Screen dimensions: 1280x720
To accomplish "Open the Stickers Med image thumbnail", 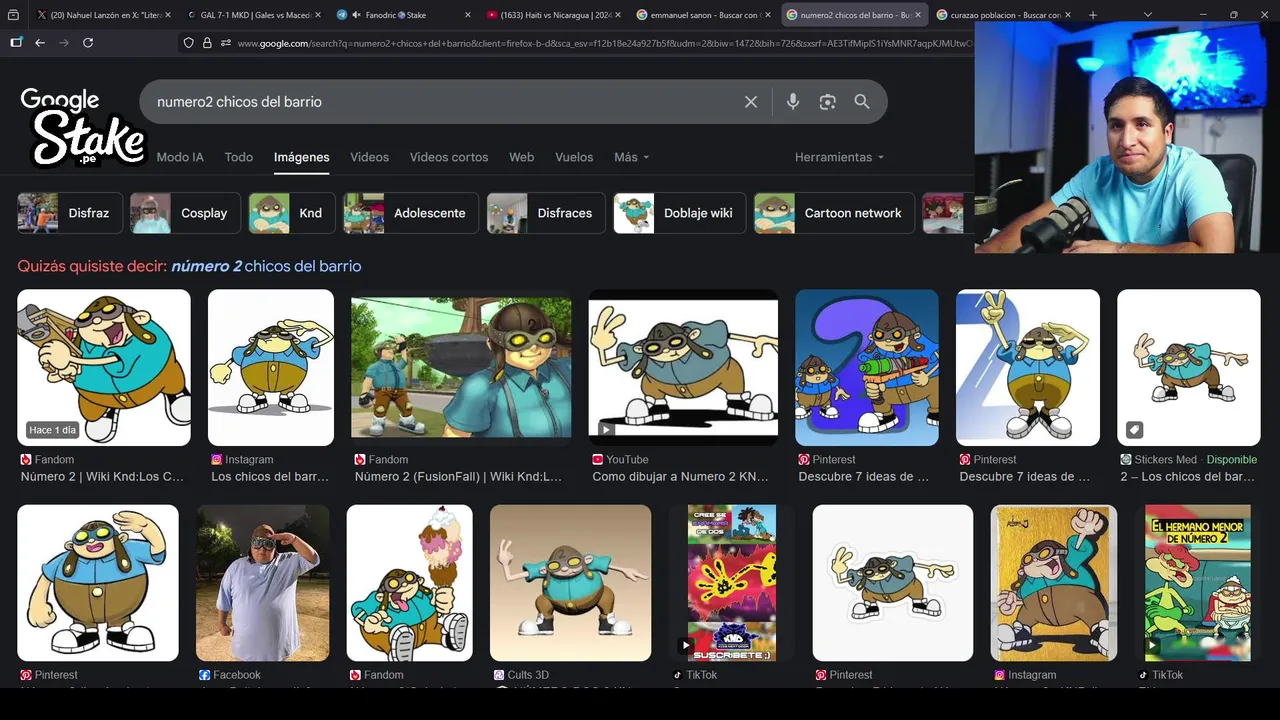I will coord(1189,367).
